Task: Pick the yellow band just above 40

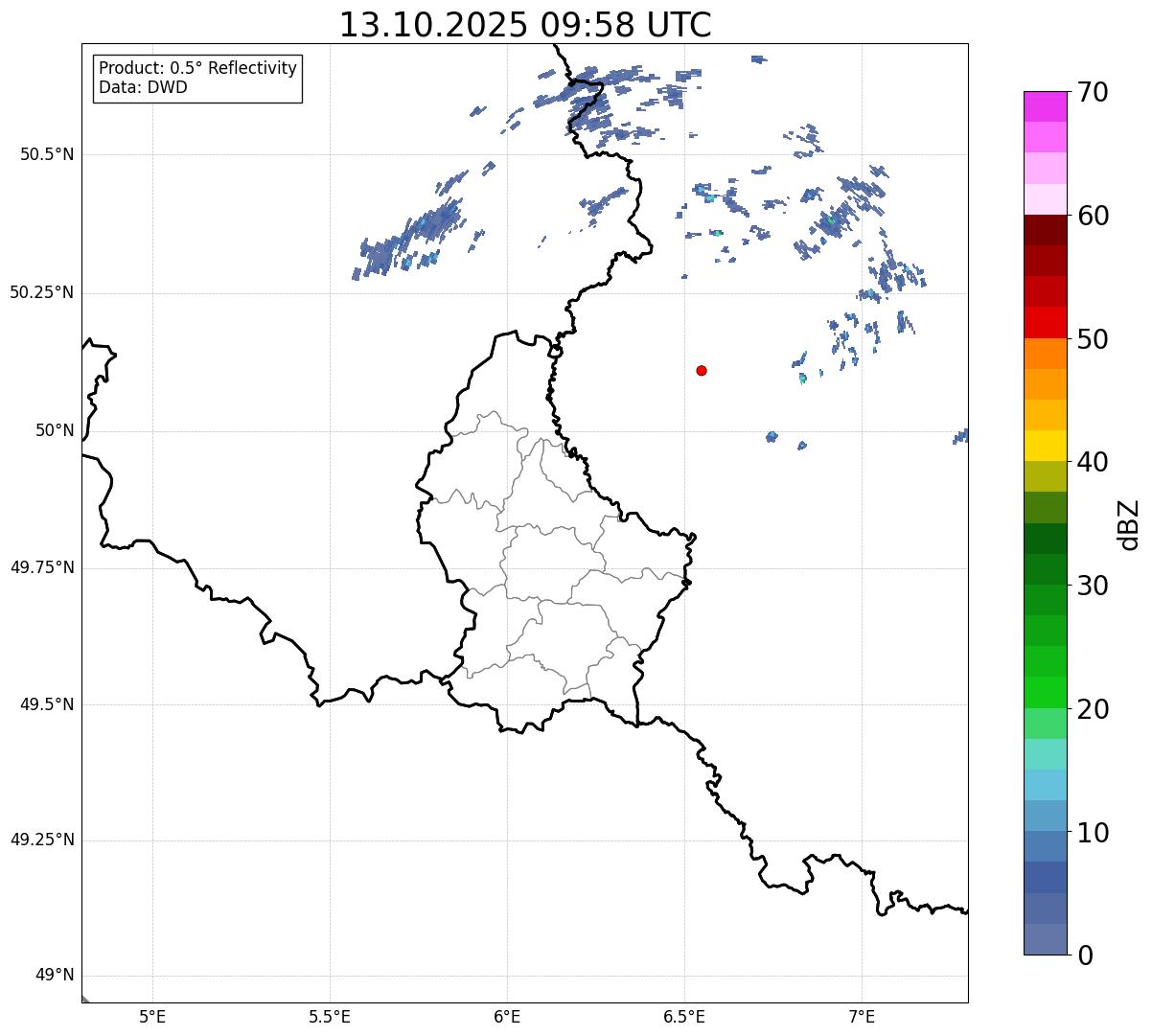Action: [x=1046, y=446]
